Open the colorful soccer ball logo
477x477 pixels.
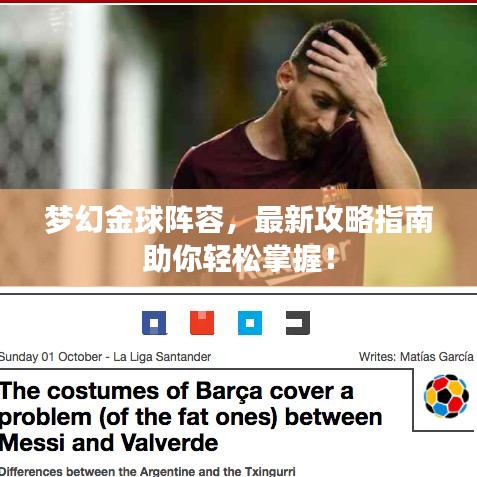[446, 396]
